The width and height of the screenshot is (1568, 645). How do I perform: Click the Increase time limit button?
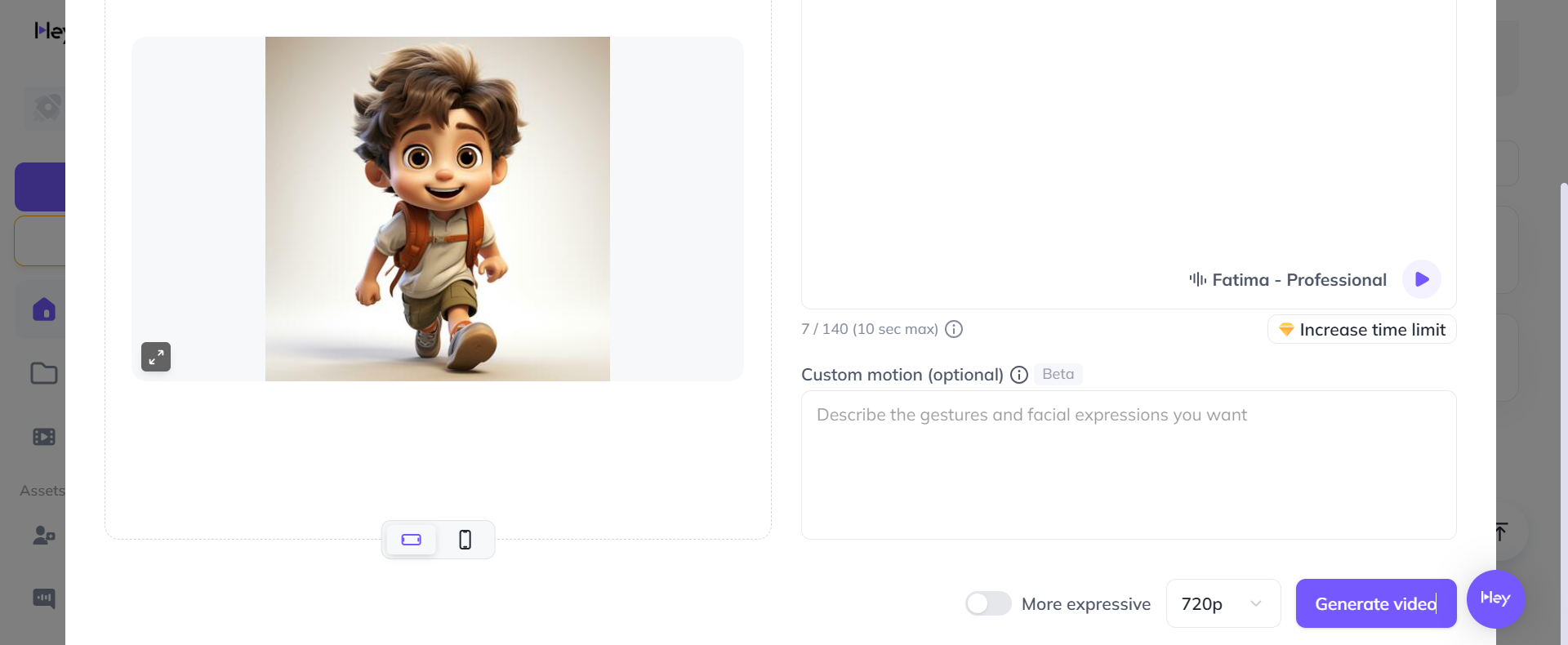pos(1361,330)
